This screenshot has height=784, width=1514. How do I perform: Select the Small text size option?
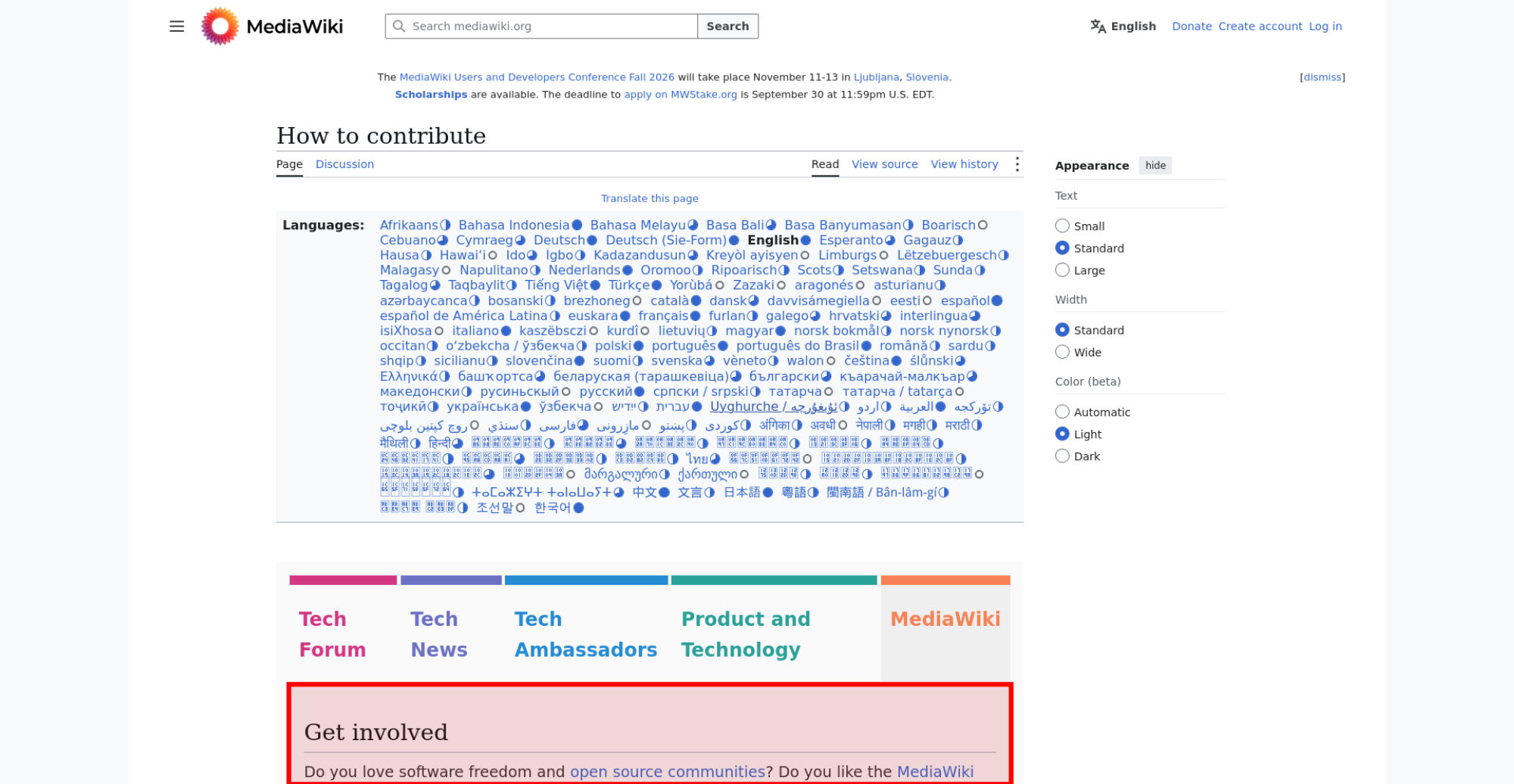pyautogui.click(x=1062, y=226)
